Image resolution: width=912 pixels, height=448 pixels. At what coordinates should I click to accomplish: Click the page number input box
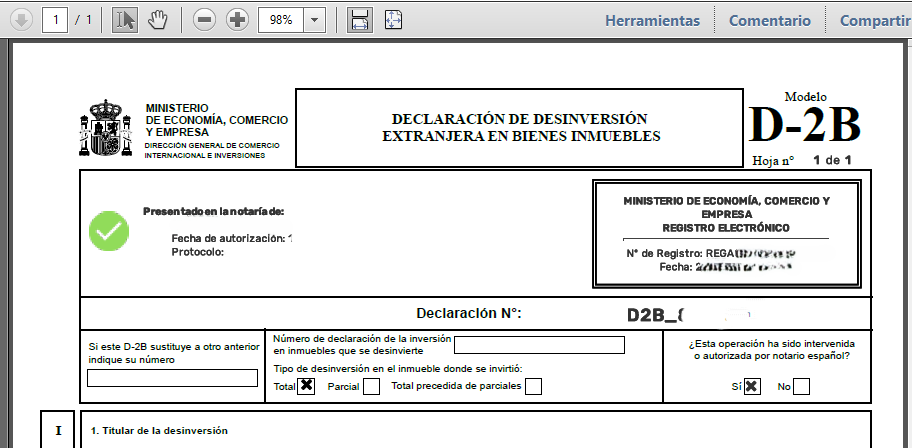click(x=55, y=20)
